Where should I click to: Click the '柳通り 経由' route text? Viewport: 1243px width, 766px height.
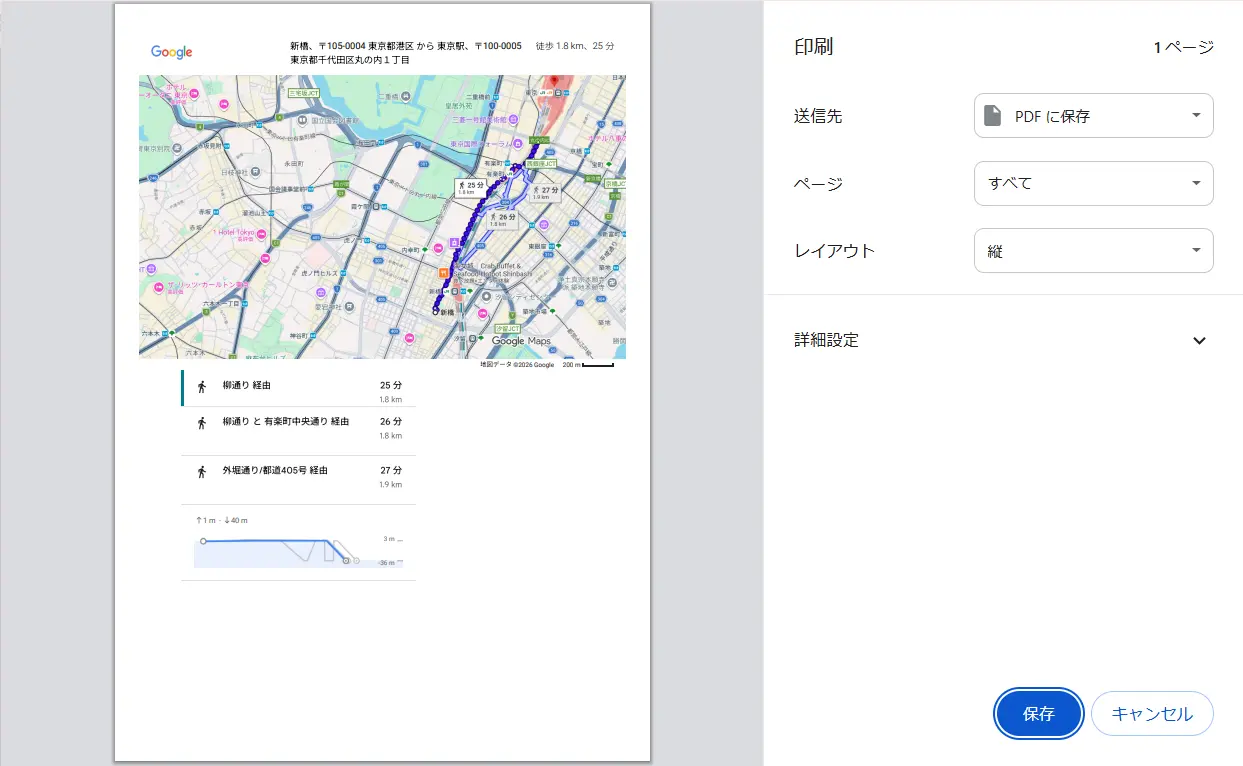point(247,385)
